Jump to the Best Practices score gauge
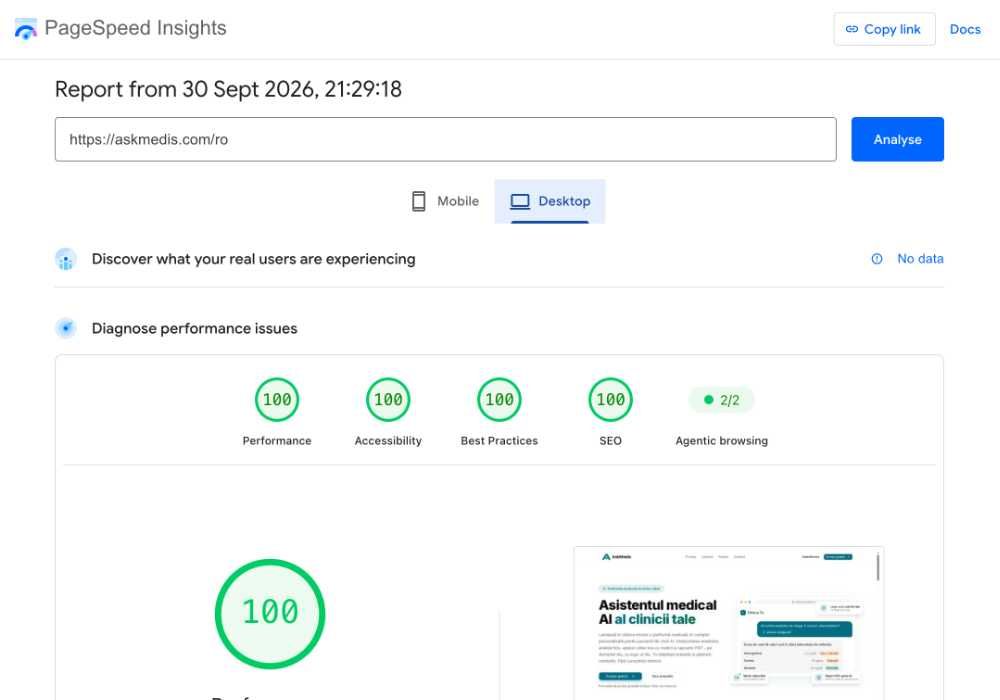 (499, 400)
